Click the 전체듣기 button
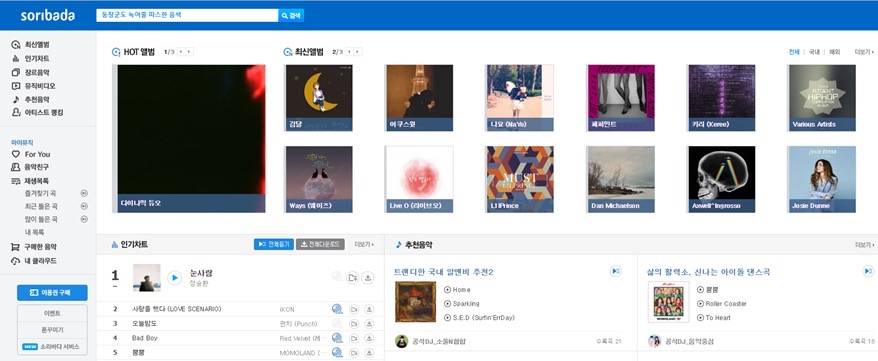The image size is (878, 361). point(274,245)
